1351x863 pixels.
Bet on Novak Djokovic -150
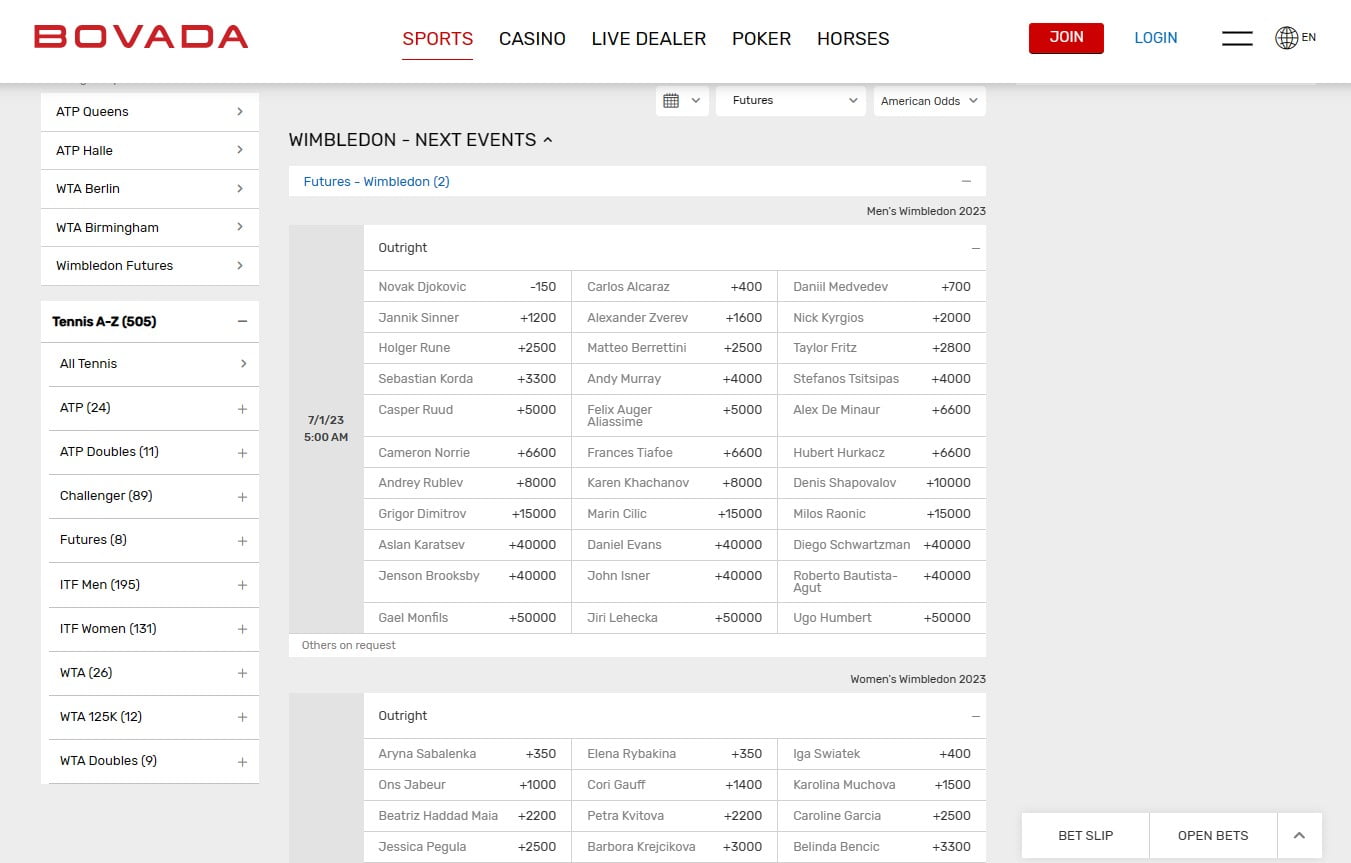[467, 287]
